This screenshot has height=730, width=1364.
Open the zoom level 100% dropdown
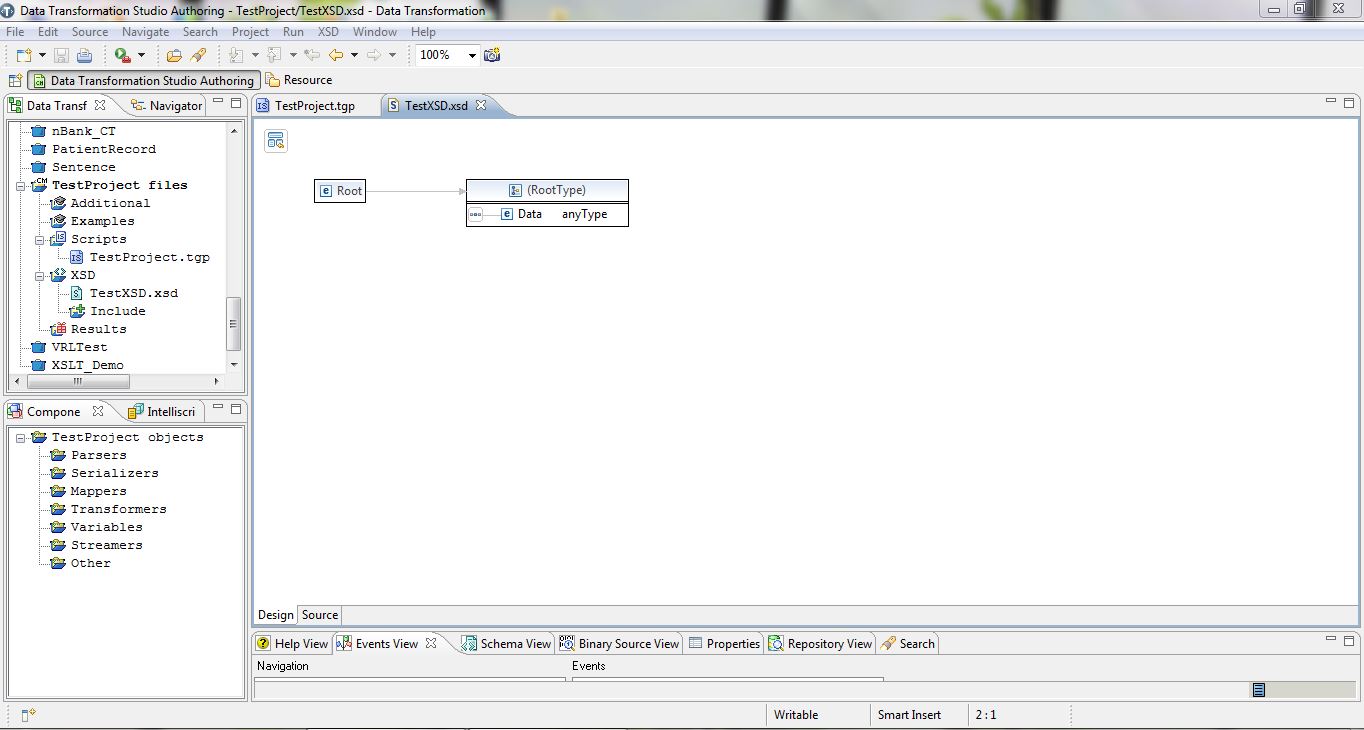pyautogui.click(x=472, y=56)
